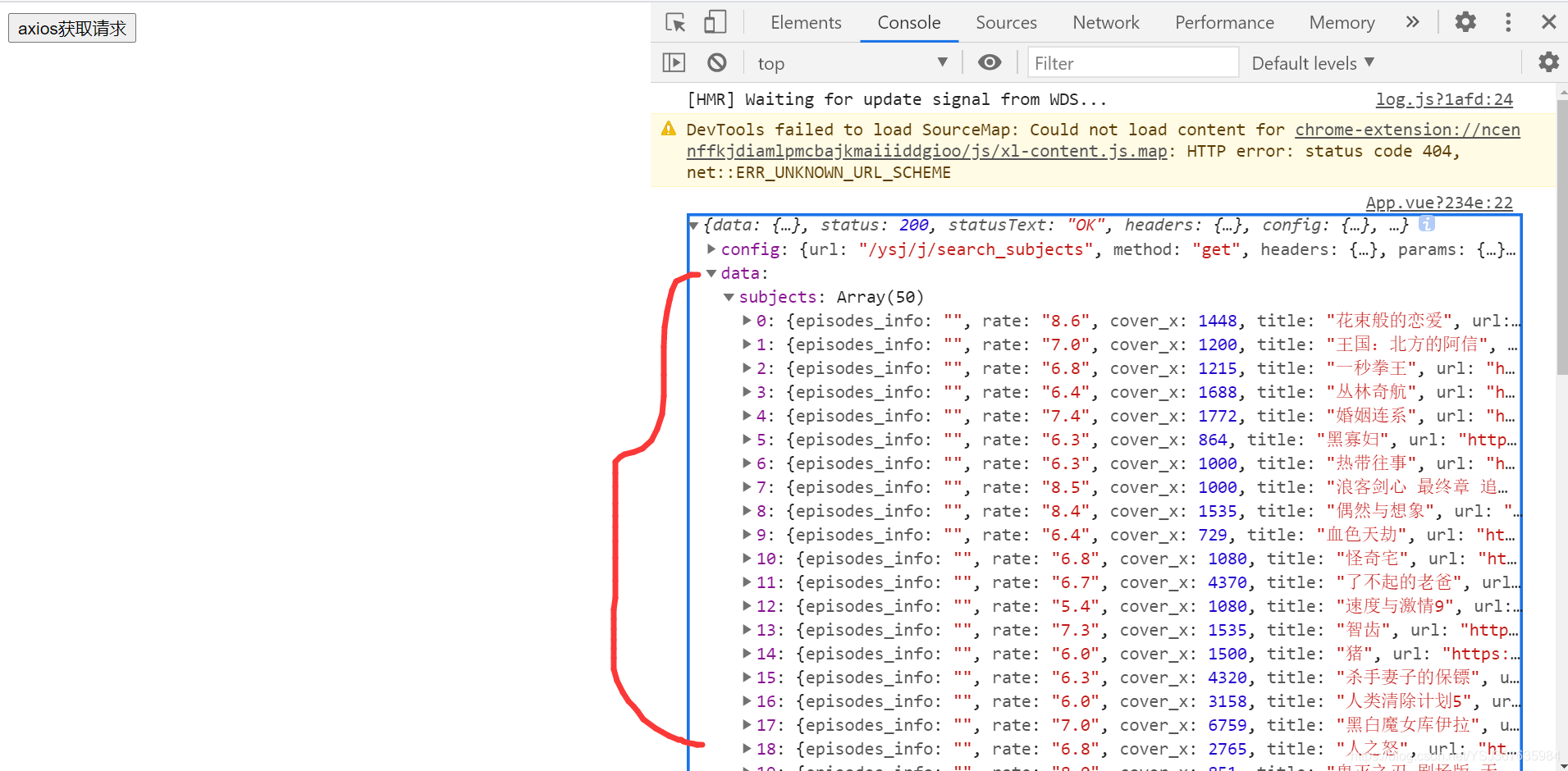Image resolution: width=1568 pixels, height=771 pixels.
Task: Go to the Network tab
Action: [x=1106, y=22]
